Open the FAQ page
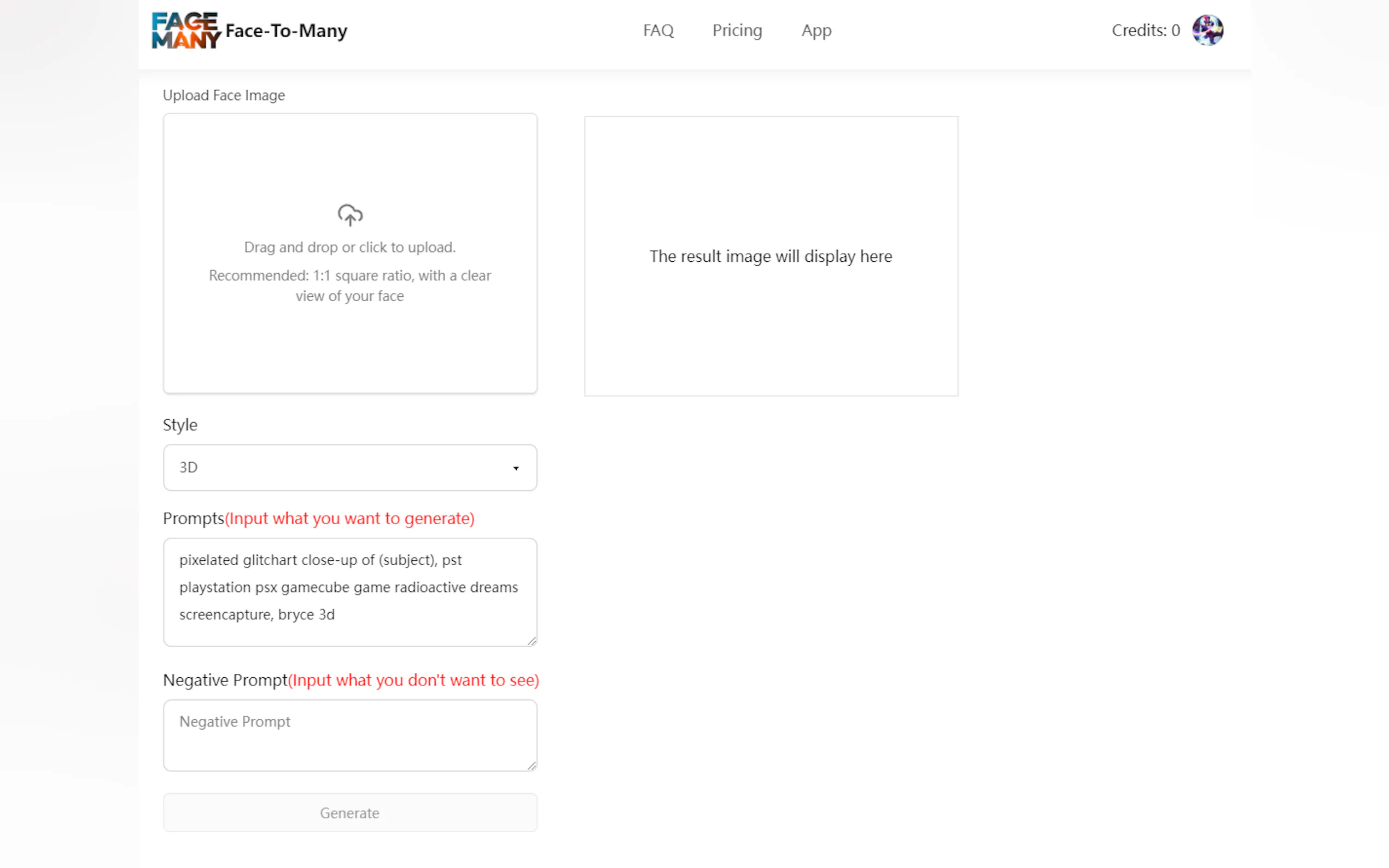The width and height of the screenshot is (1389, 868). (658, 31)
